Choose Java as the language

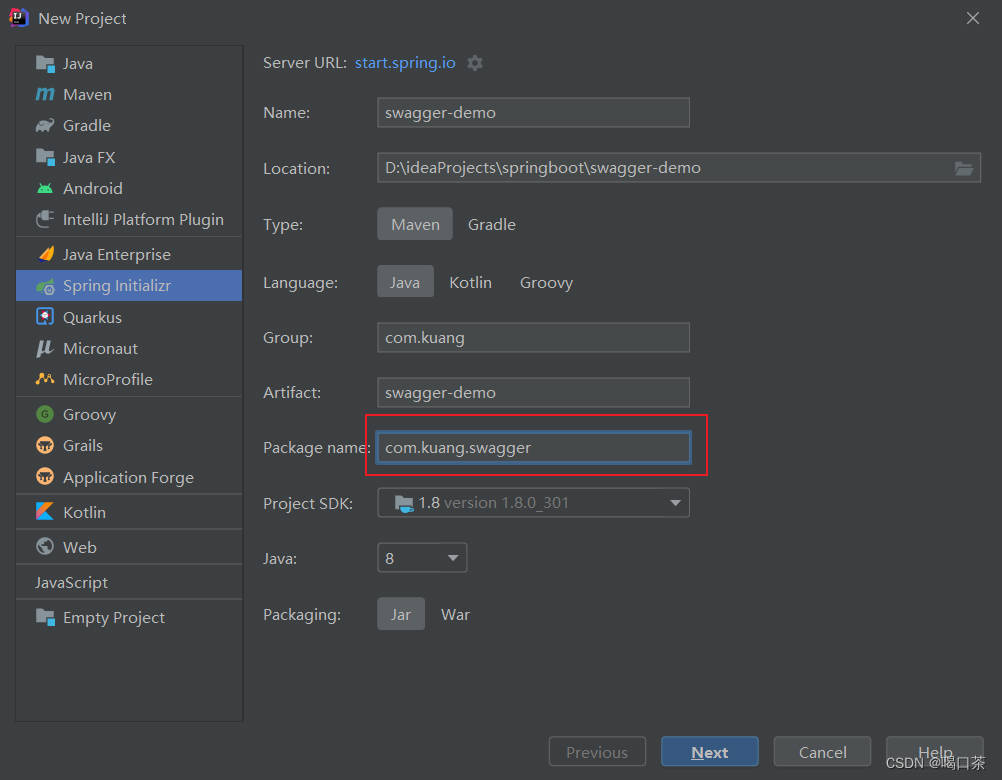[405, 282]
